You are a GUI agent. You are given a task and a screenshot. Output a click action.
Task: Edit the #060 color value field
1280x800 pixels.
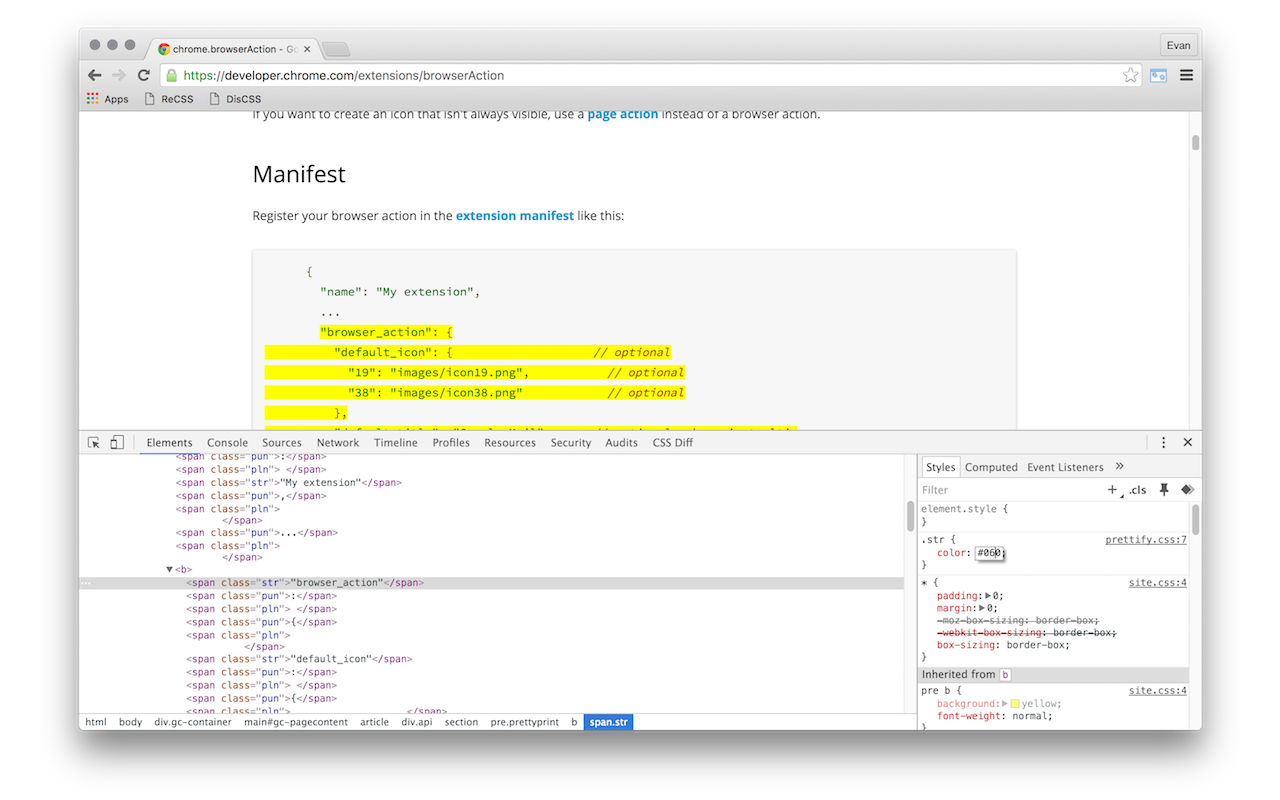click(x=990, y=553)
